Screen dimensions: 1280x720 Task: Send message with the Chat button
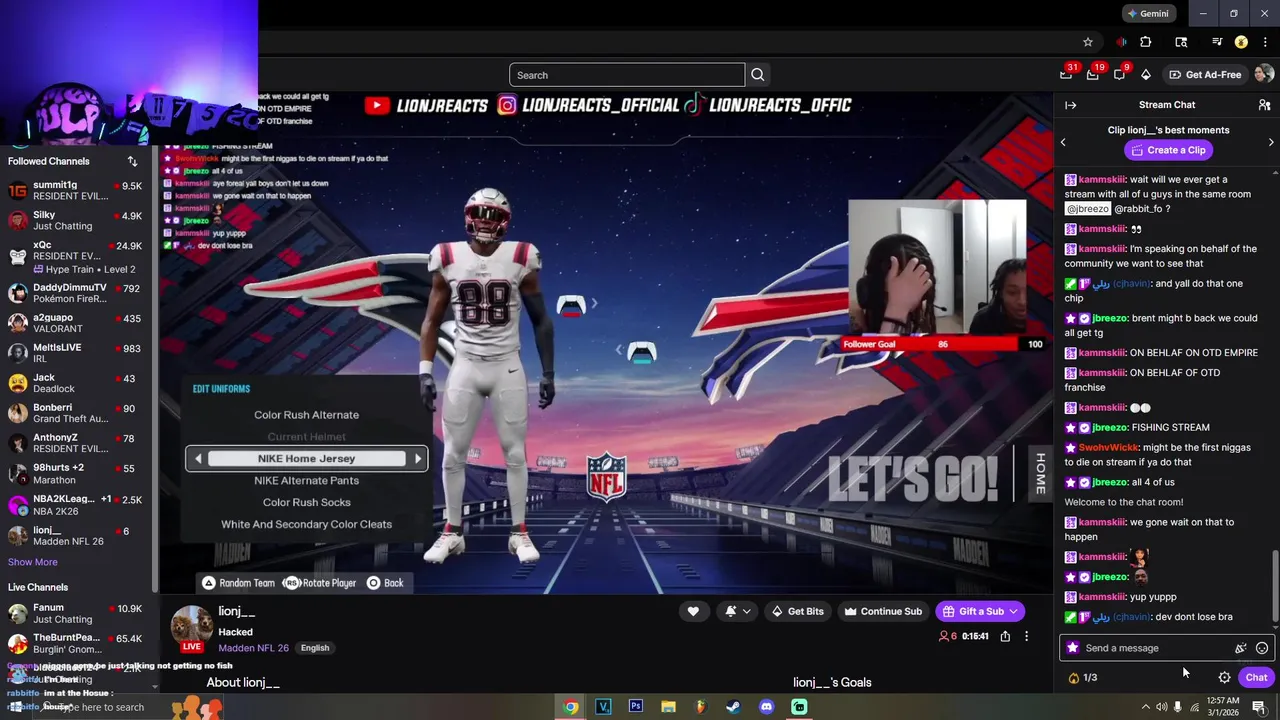pyautogui.click(x=1256, y=677)
